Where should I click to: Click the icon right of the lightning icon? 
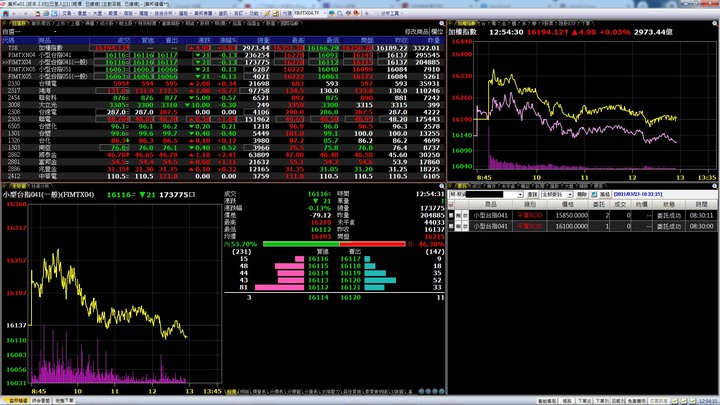click(276, 14)
